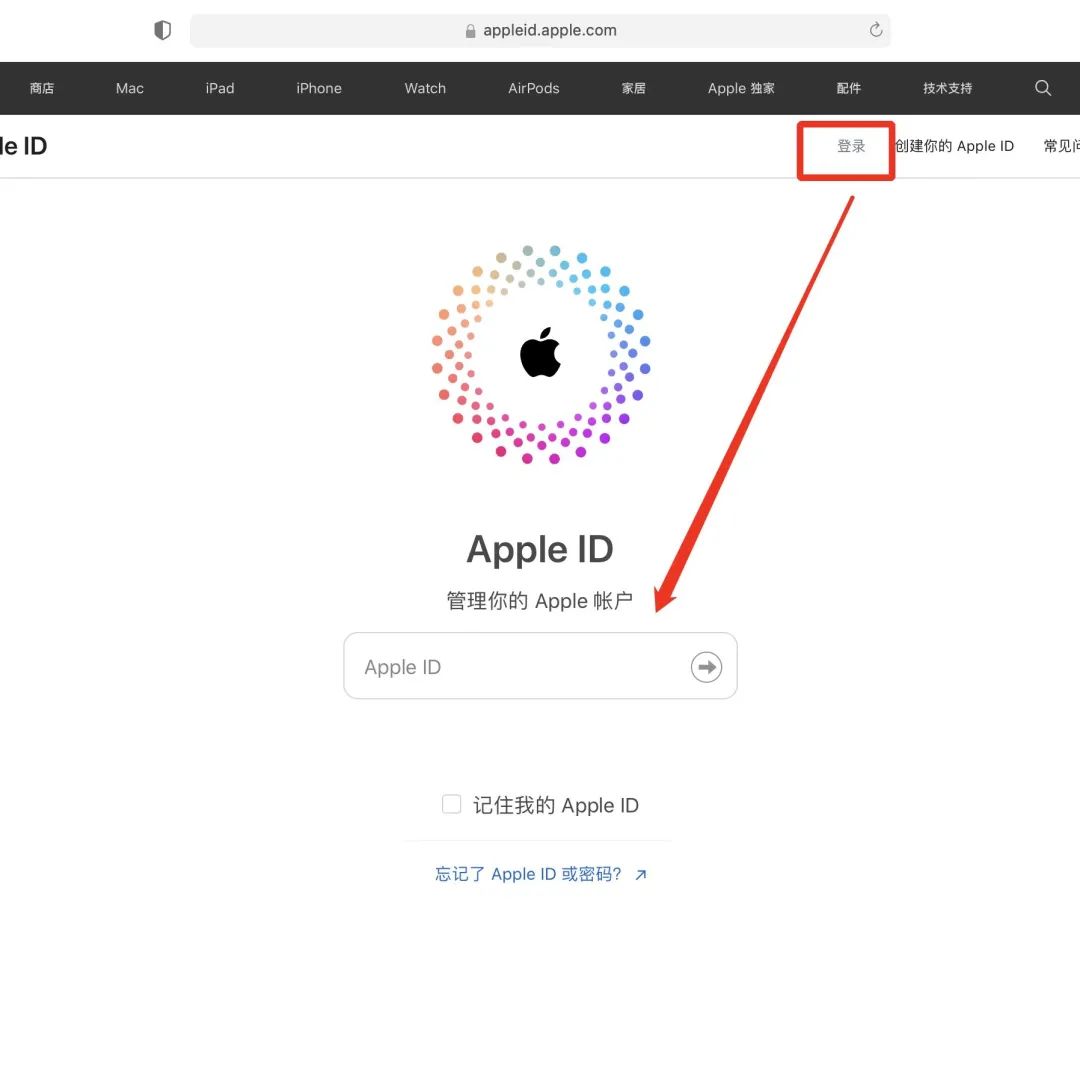This screenshot has width=1080, height=1080.
Task: Click the 登录 link
Action: (x=851, y=146)
